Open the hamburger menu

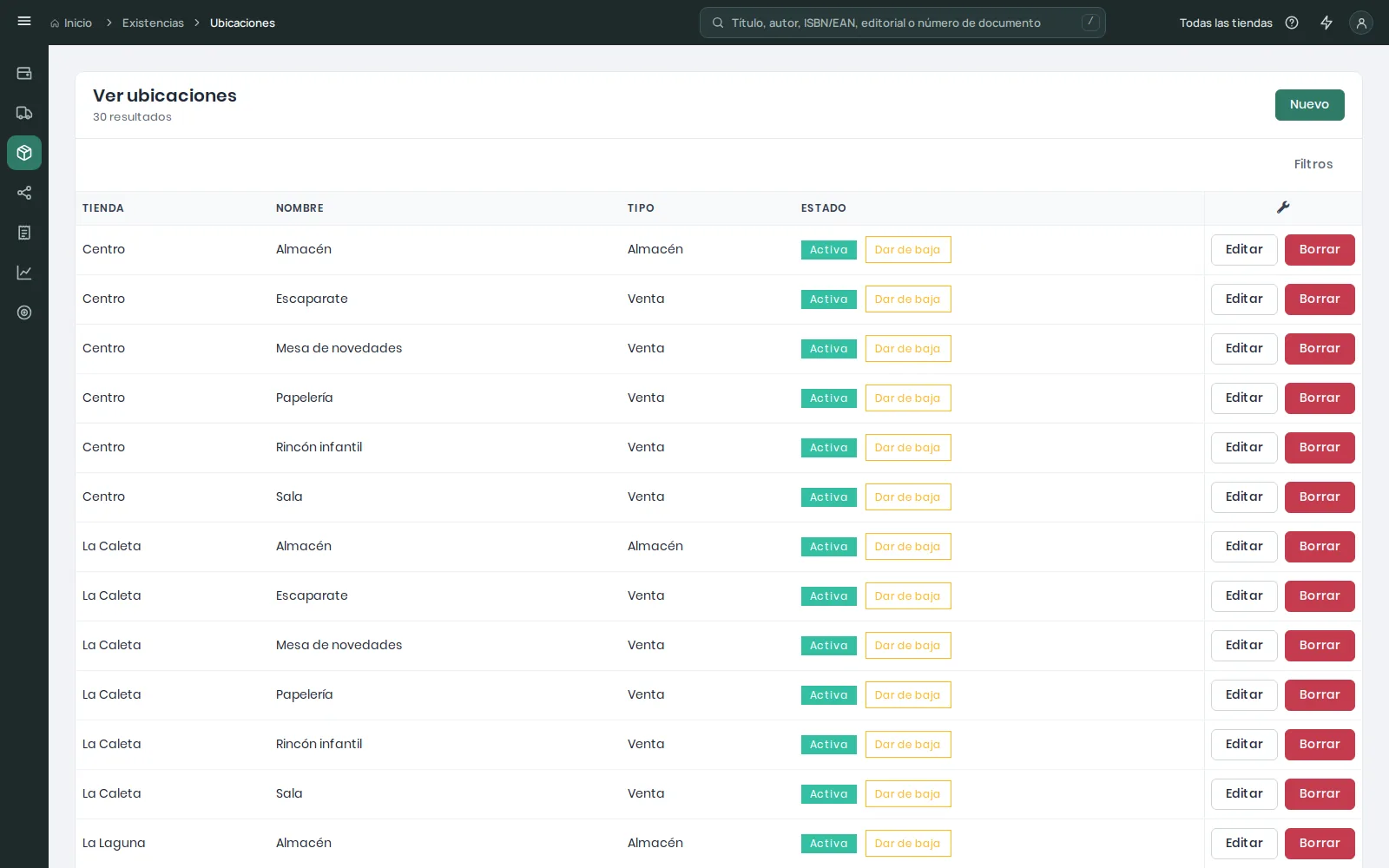(x=24, y=22)
